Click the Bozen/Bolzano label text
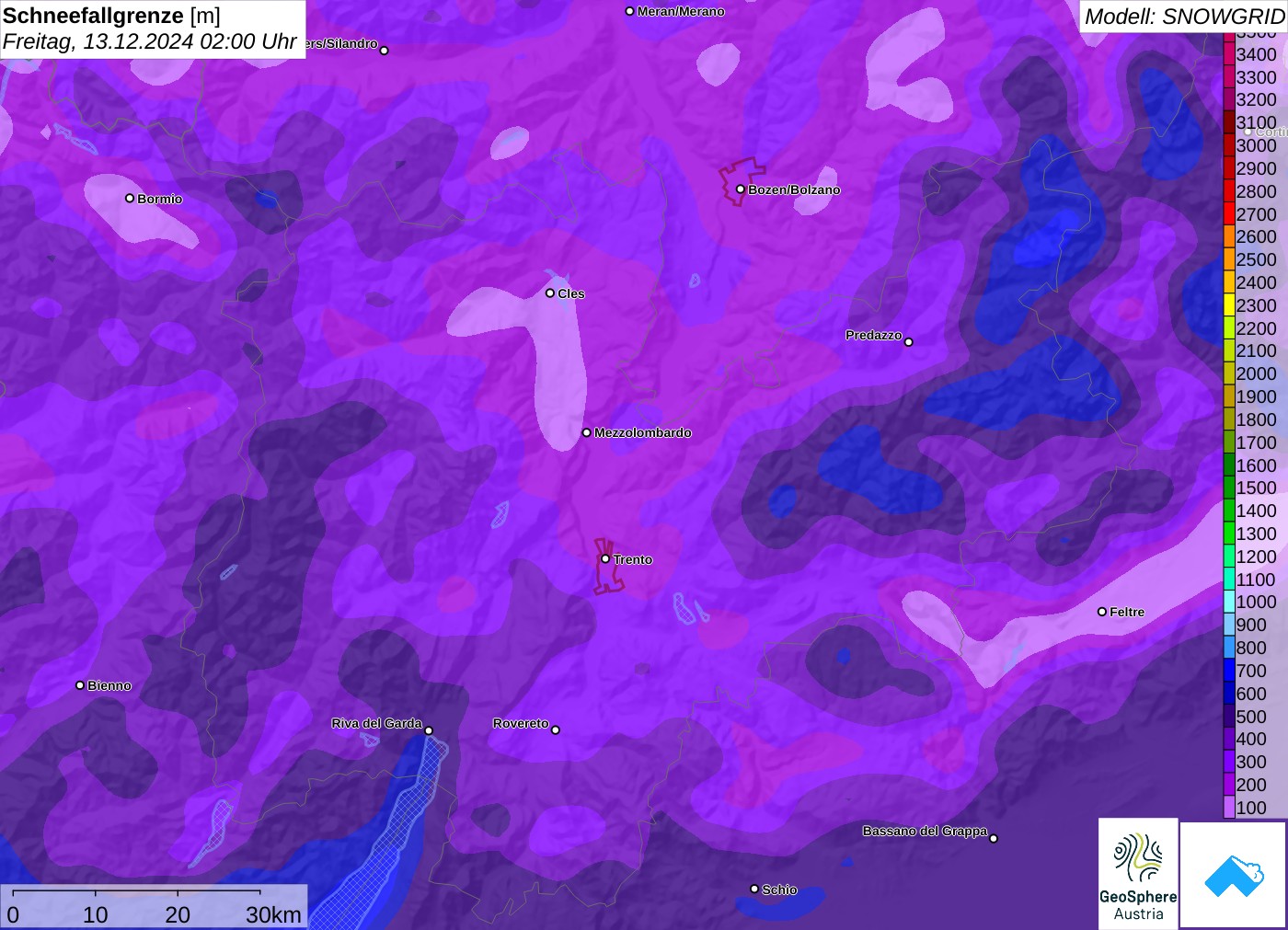This screenshot has height=930, width=1288. [794, 189]
